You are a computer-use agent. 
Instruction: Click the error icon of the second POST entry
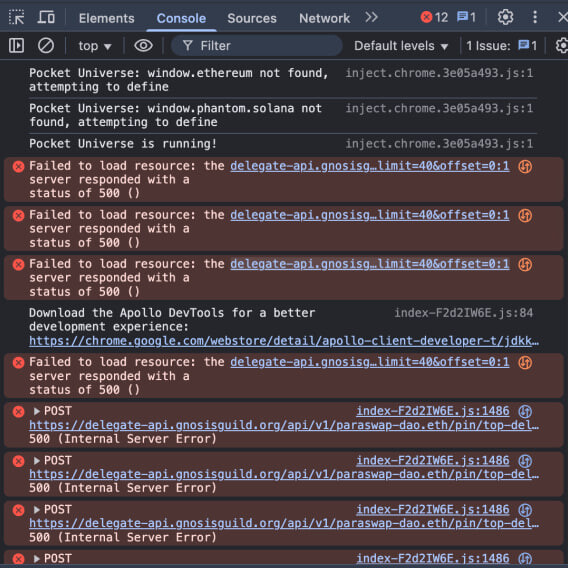coord(18,461)
